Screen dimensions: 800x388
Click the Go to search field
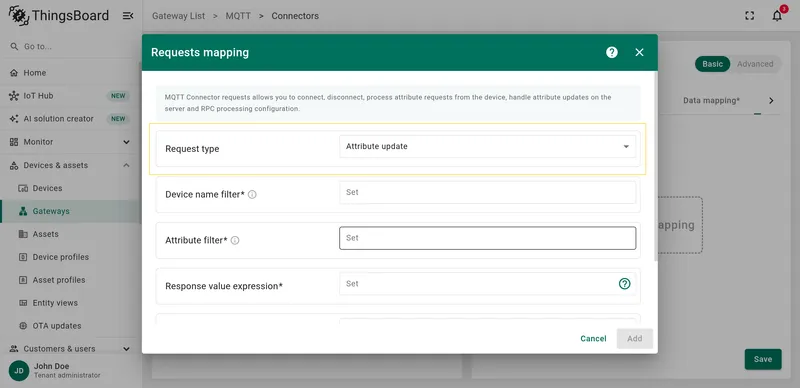tap(71, 46)
